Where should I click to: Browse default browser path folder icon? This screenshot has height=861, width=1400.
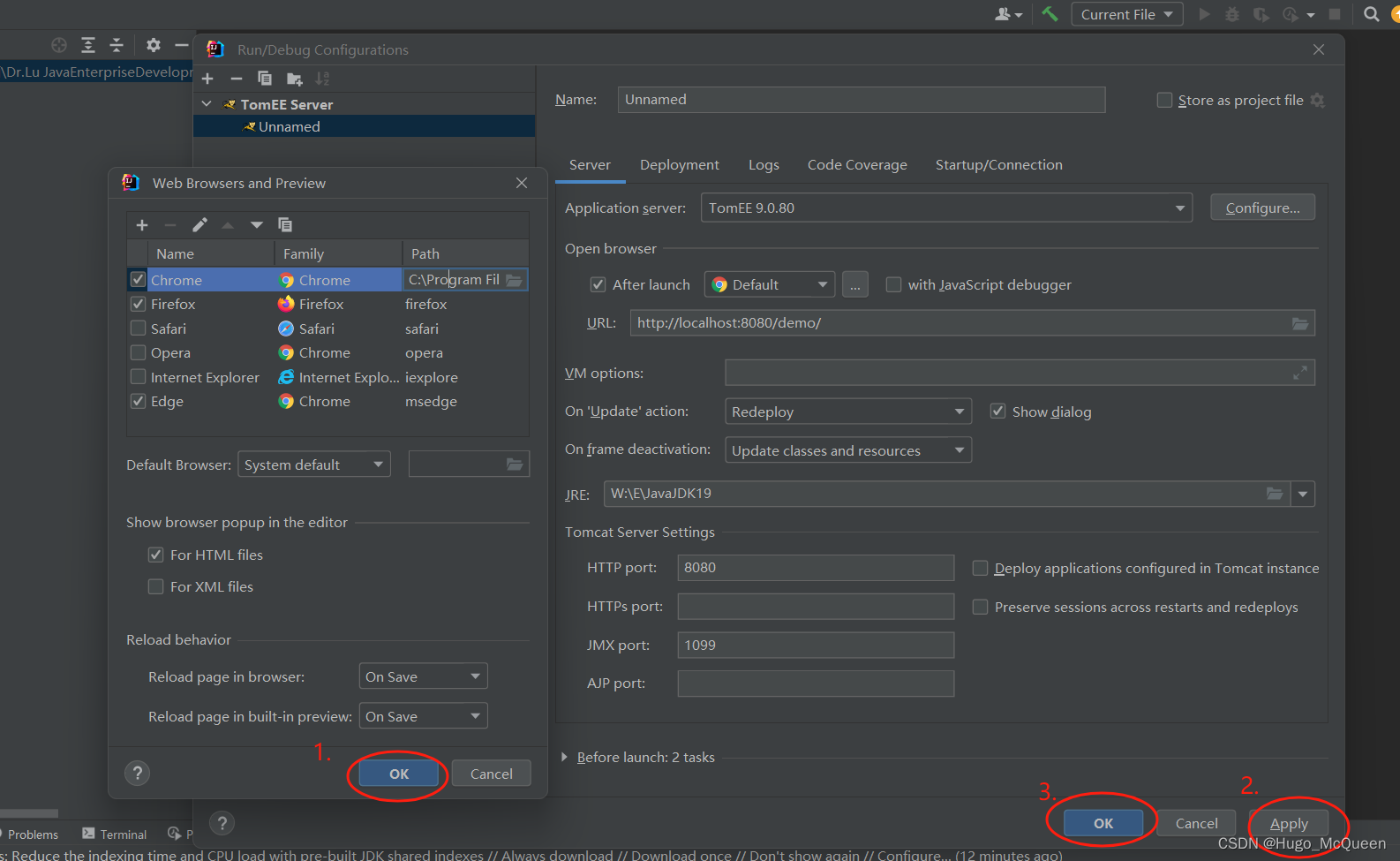pyautogui.click(x=515, y=464)
